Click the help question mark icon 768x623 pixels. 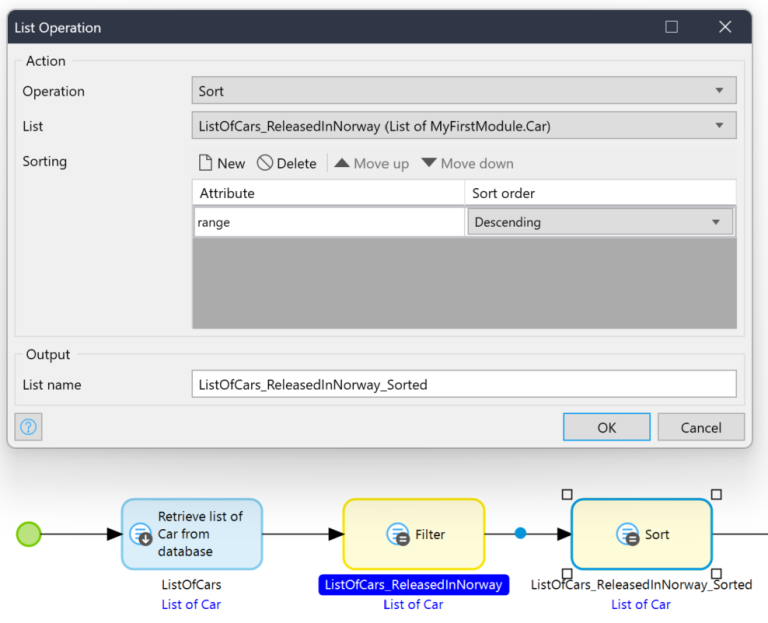28,427
